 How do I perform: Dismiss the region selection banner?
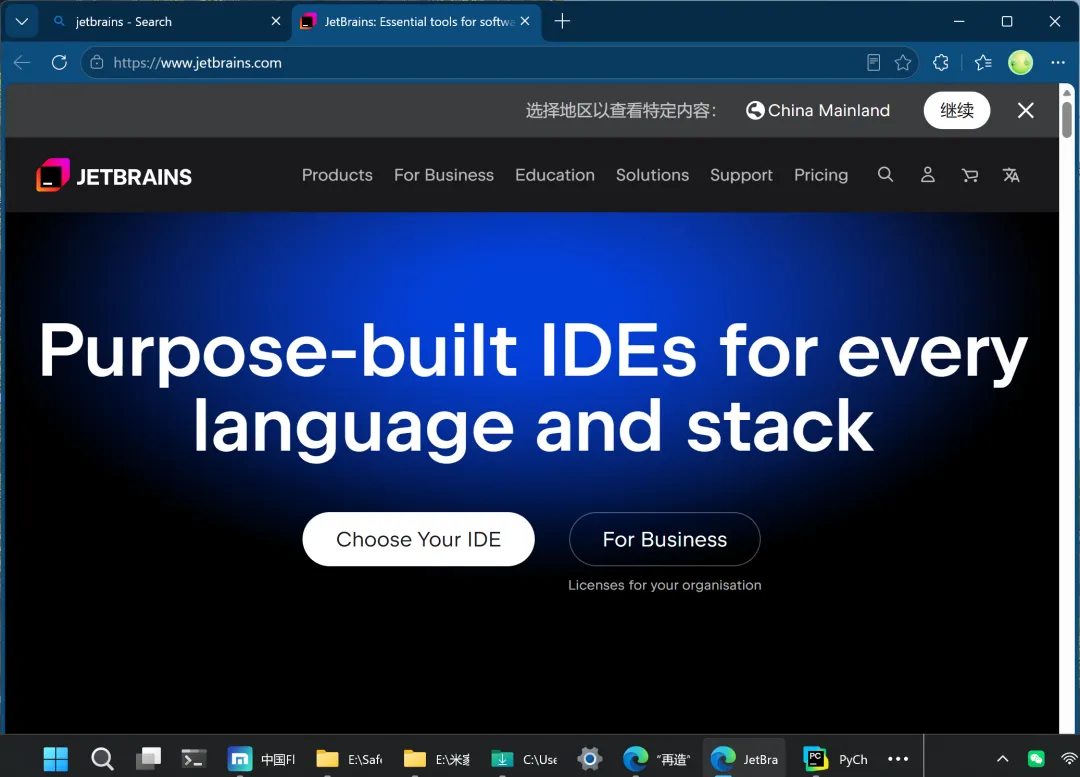[x=1026, y=110]
